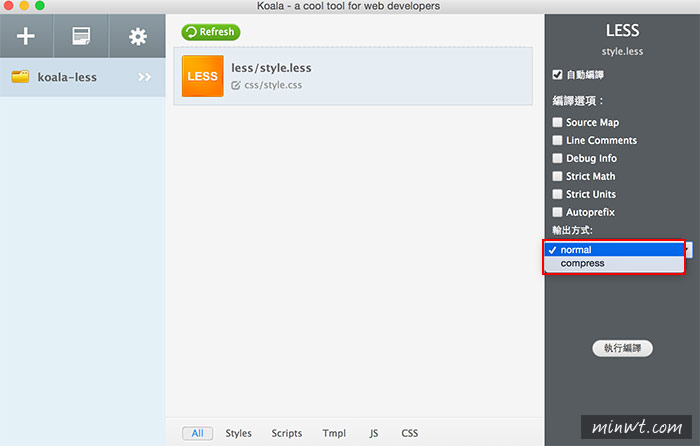The image size is (700, 446).
Task: Open settings via the gear icon
Action: coord(138,37)
